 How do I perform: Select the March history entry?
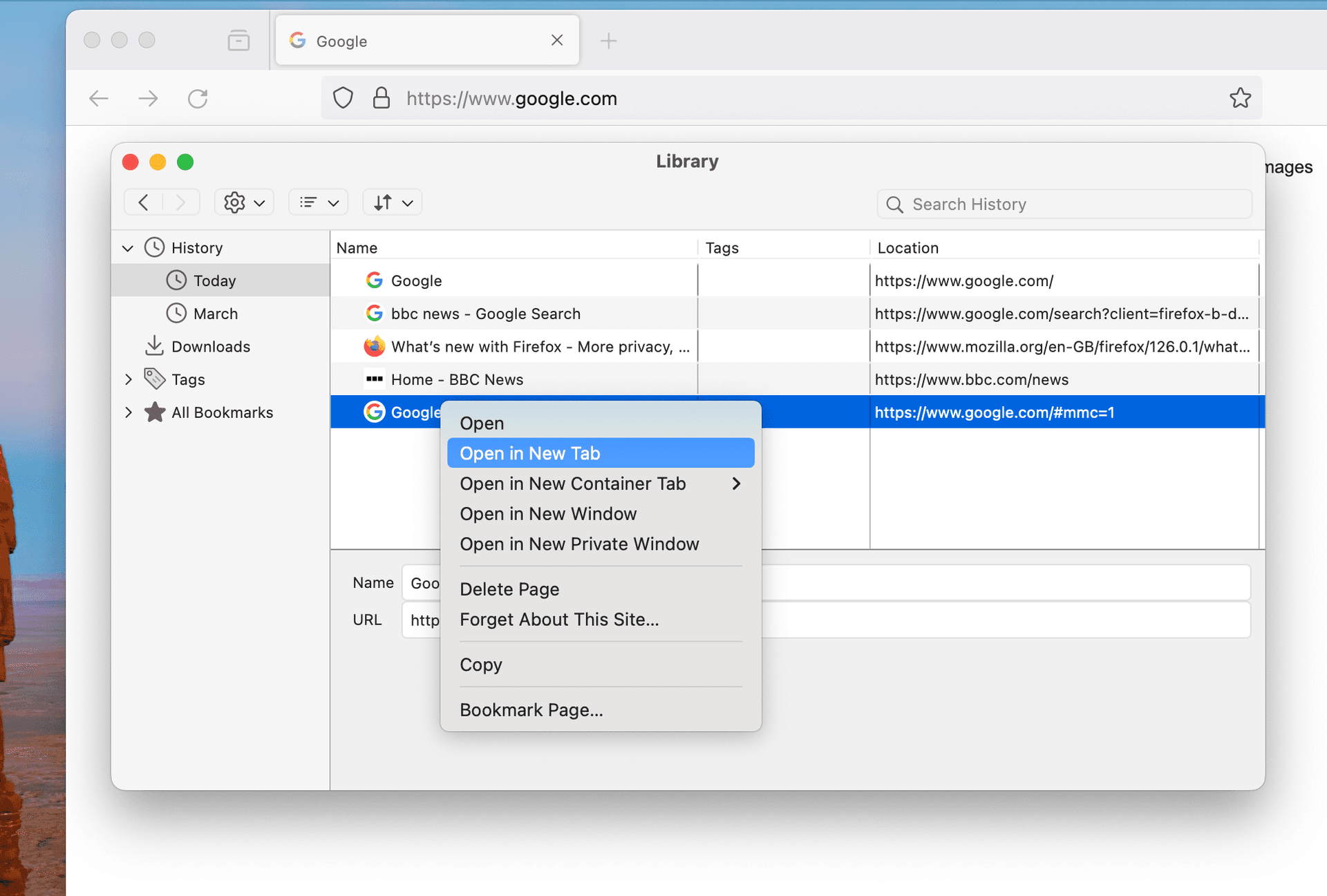(215, 313)
